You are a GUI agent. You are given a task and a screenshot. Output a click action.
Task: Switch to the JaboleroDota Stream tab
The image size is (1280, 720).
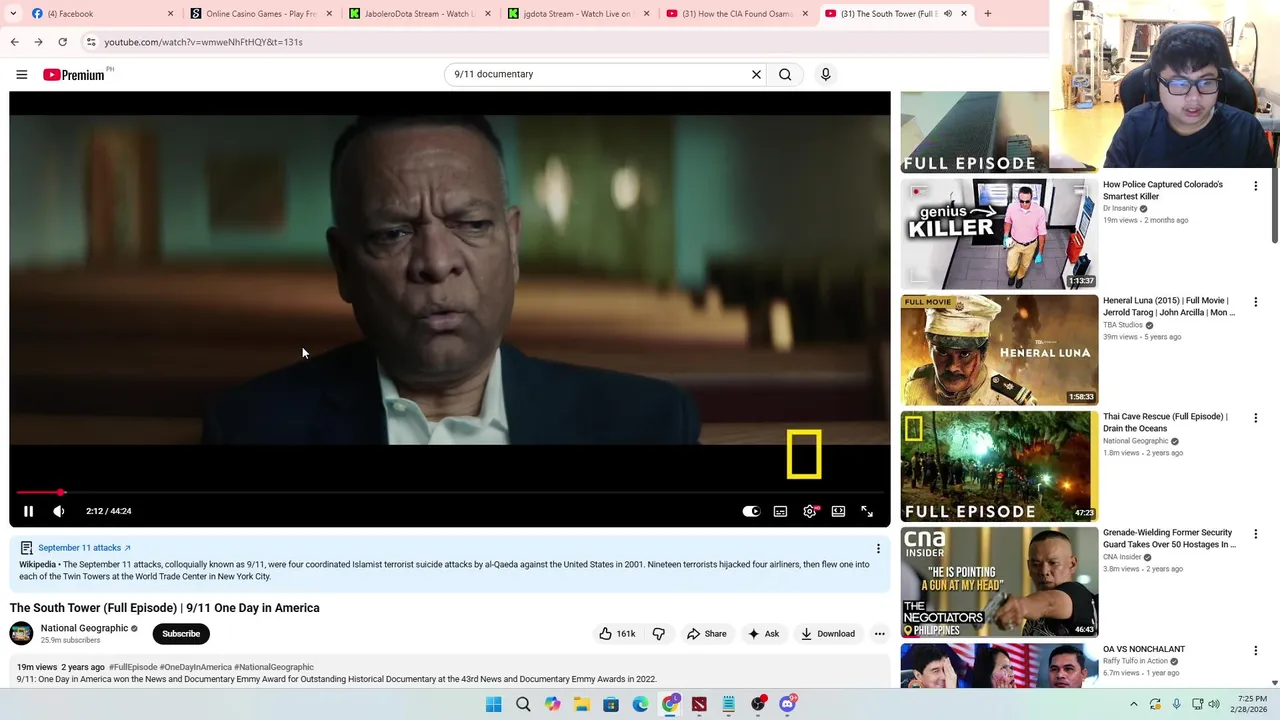[419, 14]
